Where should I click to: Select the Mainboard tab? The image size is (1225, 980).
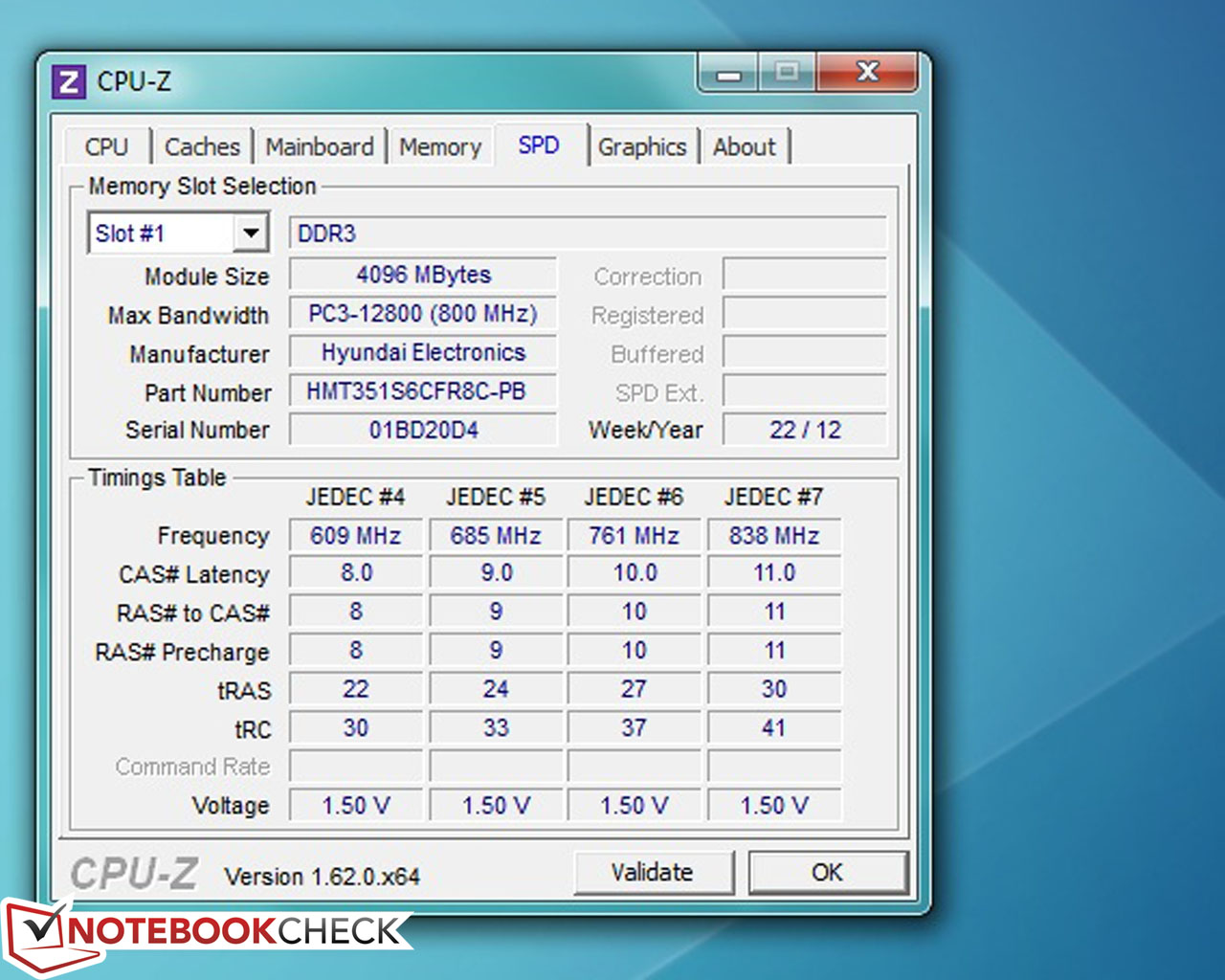pyautogui.click(x=320, y=146)
